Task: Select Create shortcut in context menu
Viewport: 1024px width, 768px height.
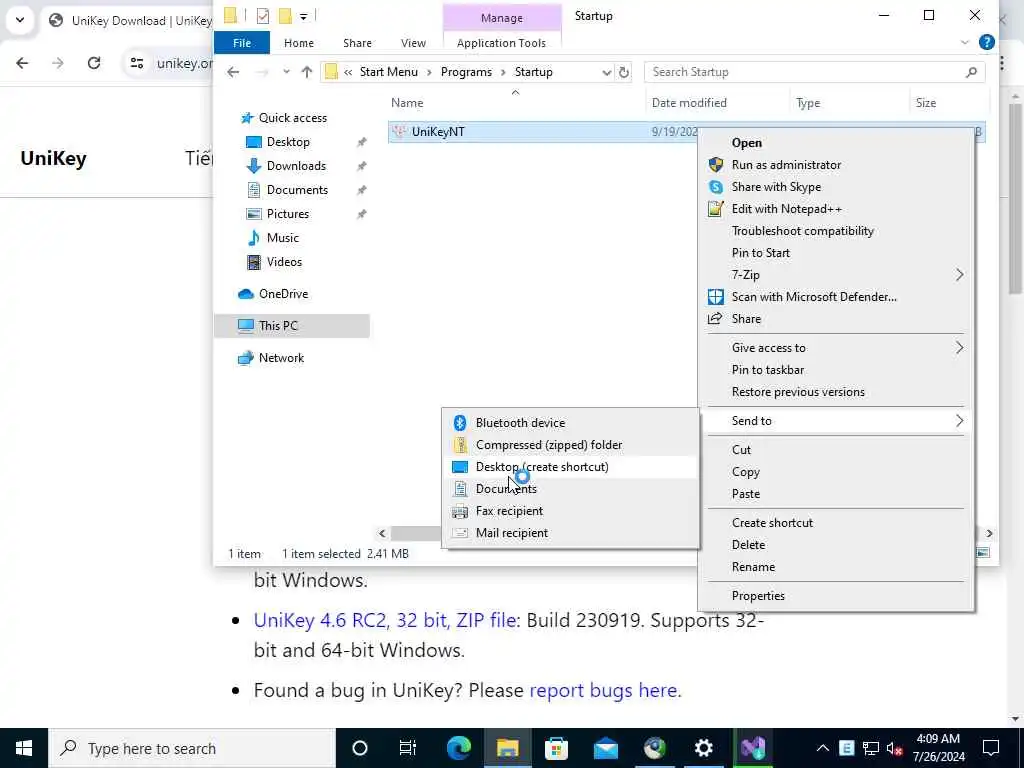Action: pos(836,522)
